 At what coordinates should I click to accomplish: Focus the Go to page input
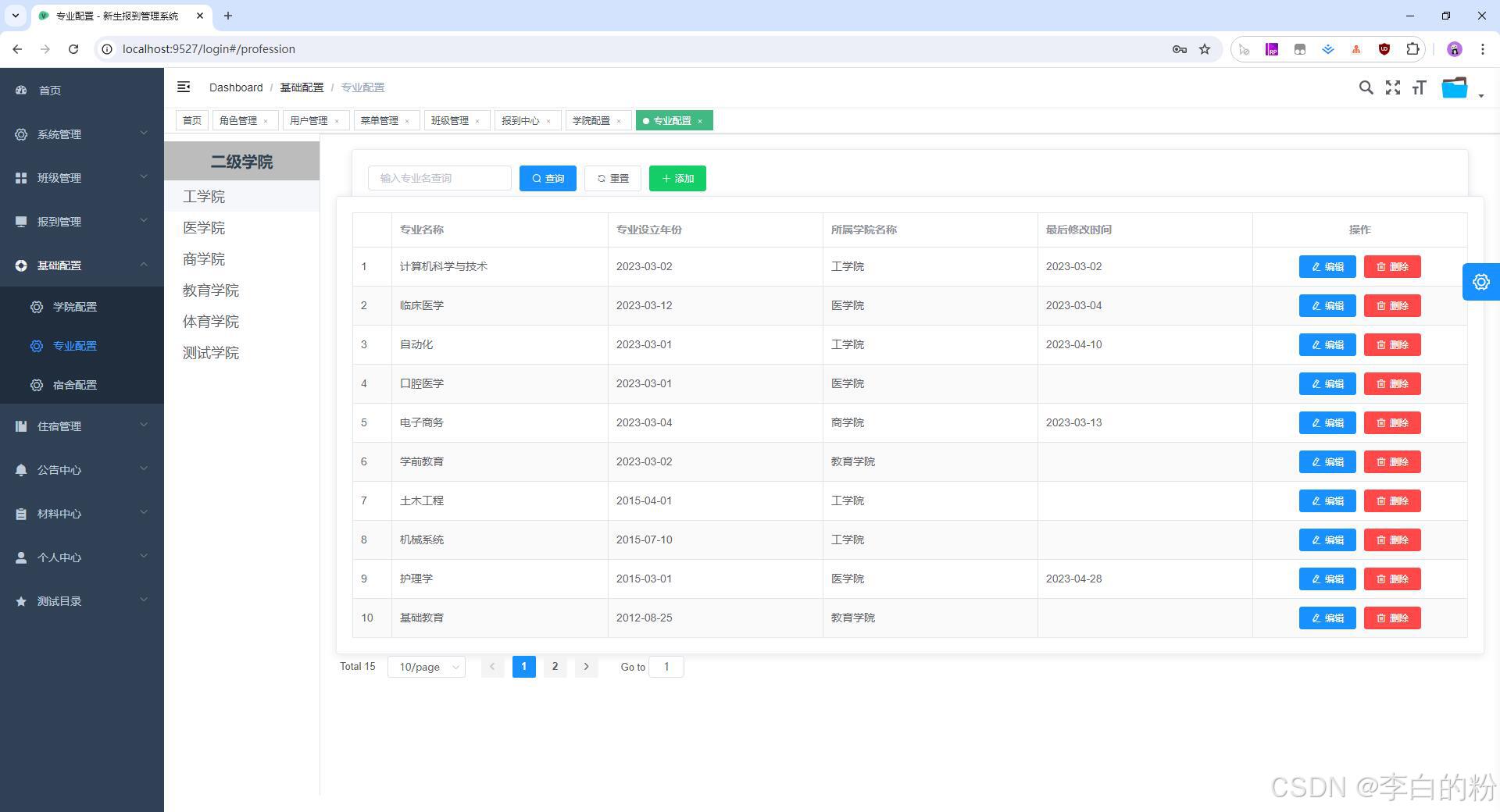(x=666, y=667)
